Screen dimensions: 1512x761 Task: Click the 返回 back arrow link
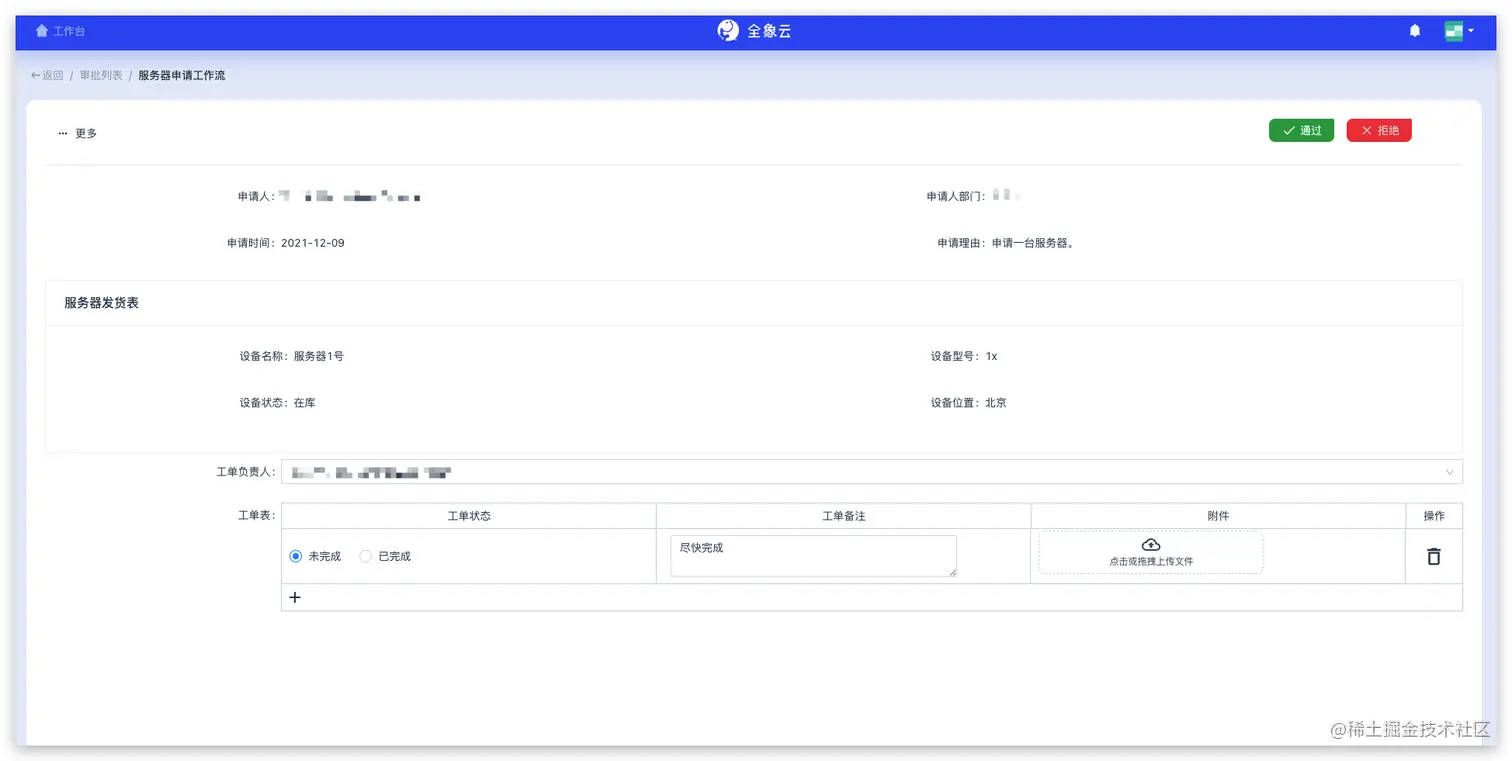[47, 75]
